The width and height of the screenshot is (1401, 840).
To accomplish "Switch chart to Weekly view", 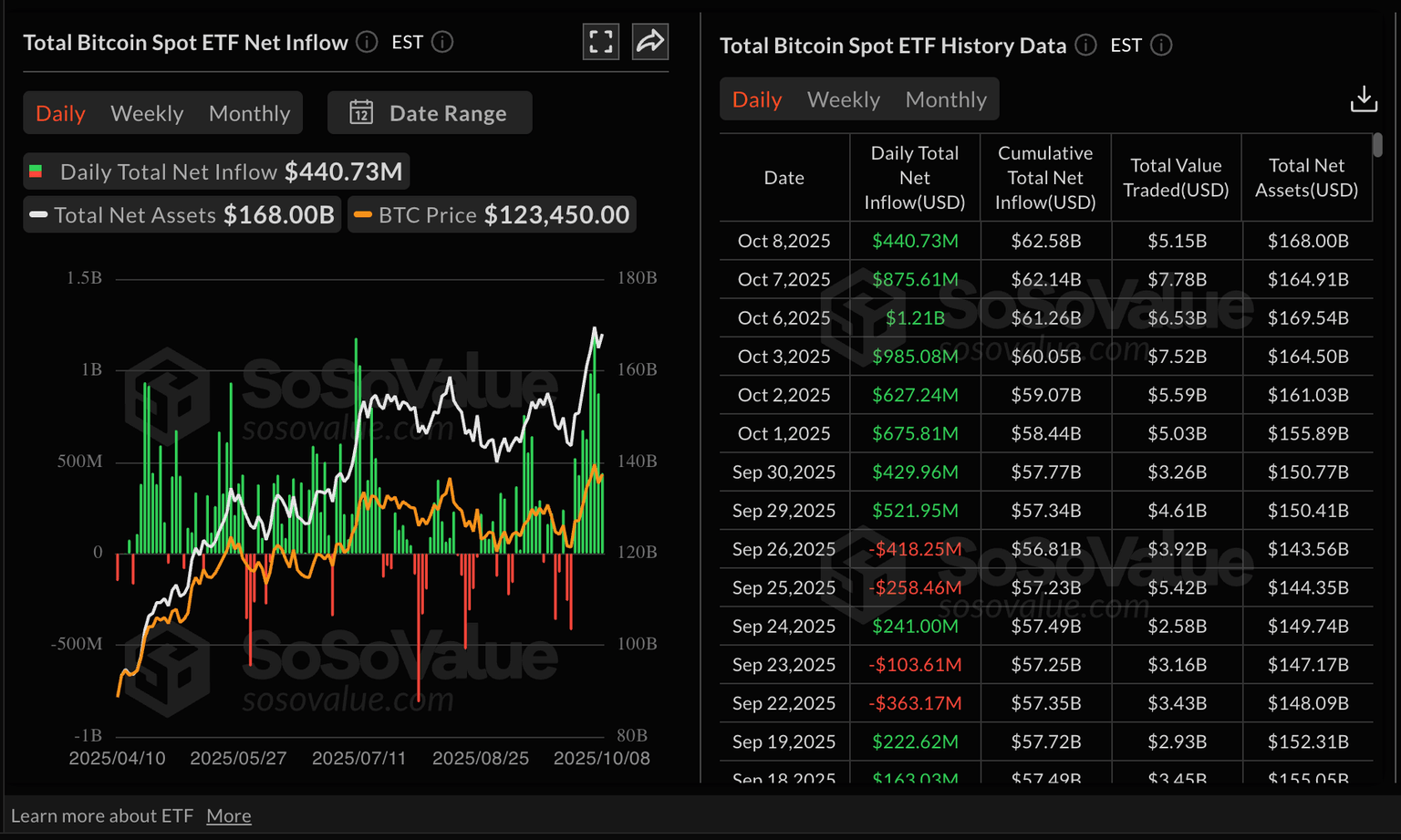I will (147, 113).
